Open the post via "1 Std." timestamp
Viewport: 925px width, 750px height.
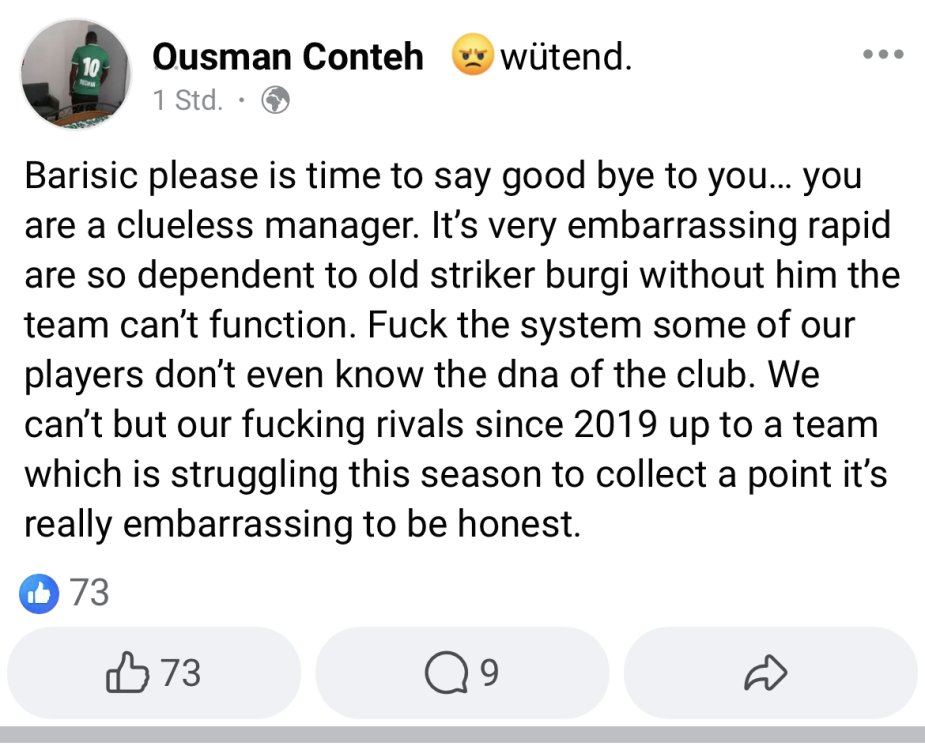(187, 101)
